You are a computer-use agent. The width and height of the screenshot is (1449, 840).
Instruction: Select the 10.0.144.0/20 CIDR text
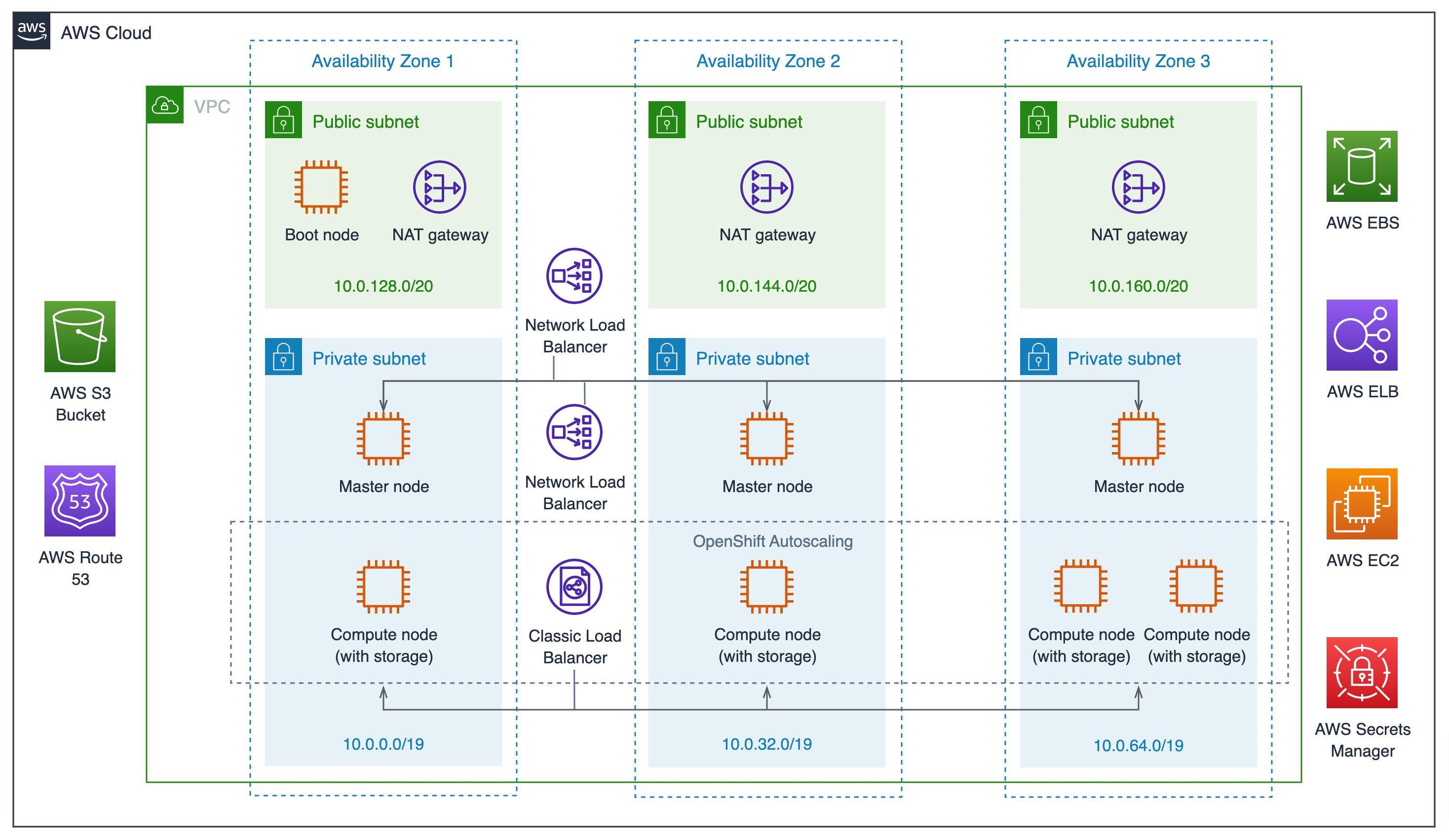(767, 286)
